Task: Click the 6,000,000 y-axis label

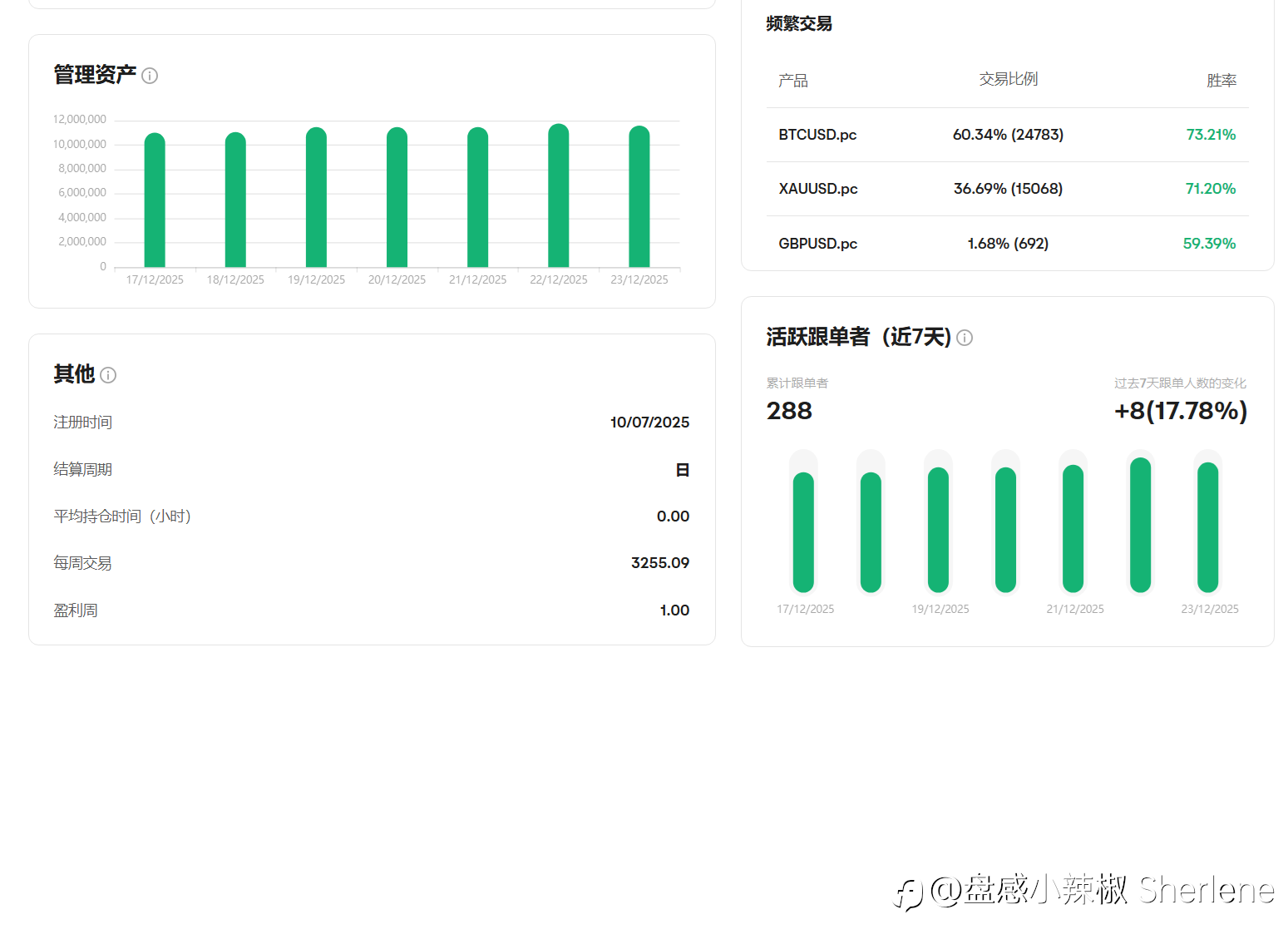Action: click(x=82, y=193)
